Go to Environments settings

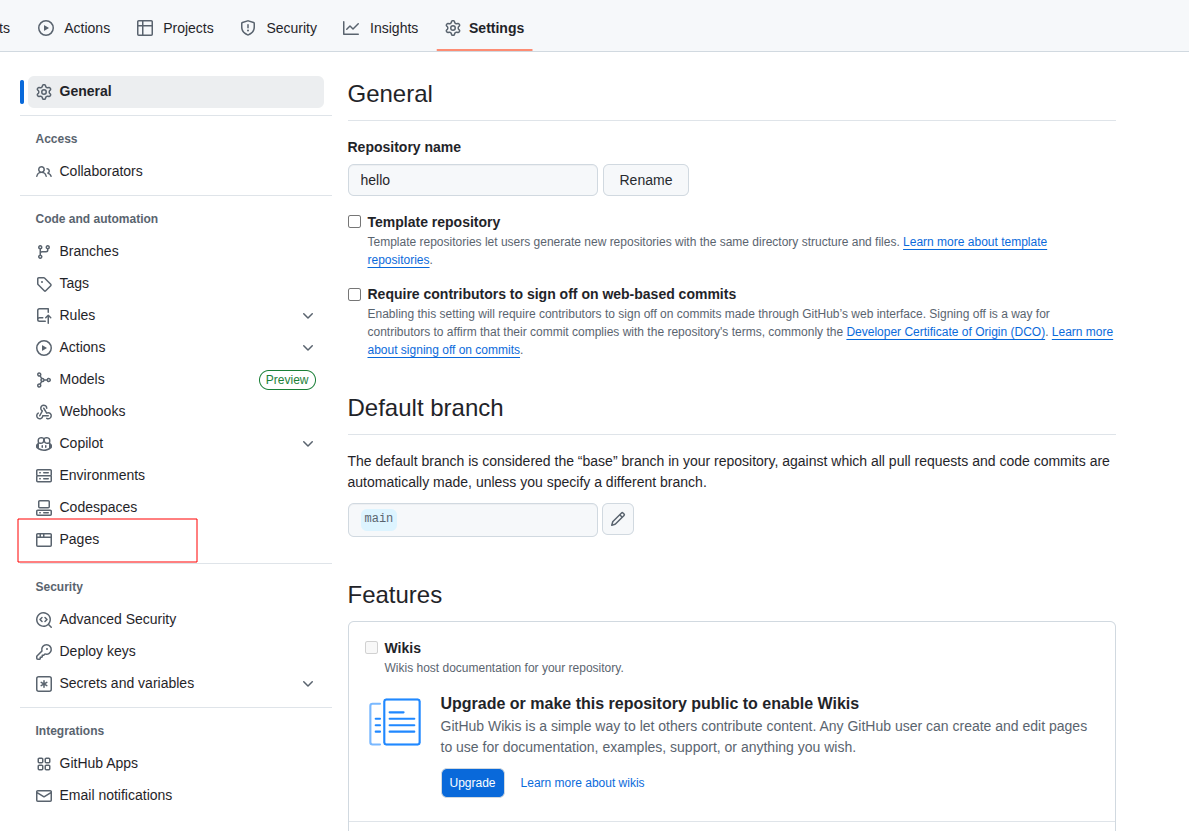click(x=176, y=475)
